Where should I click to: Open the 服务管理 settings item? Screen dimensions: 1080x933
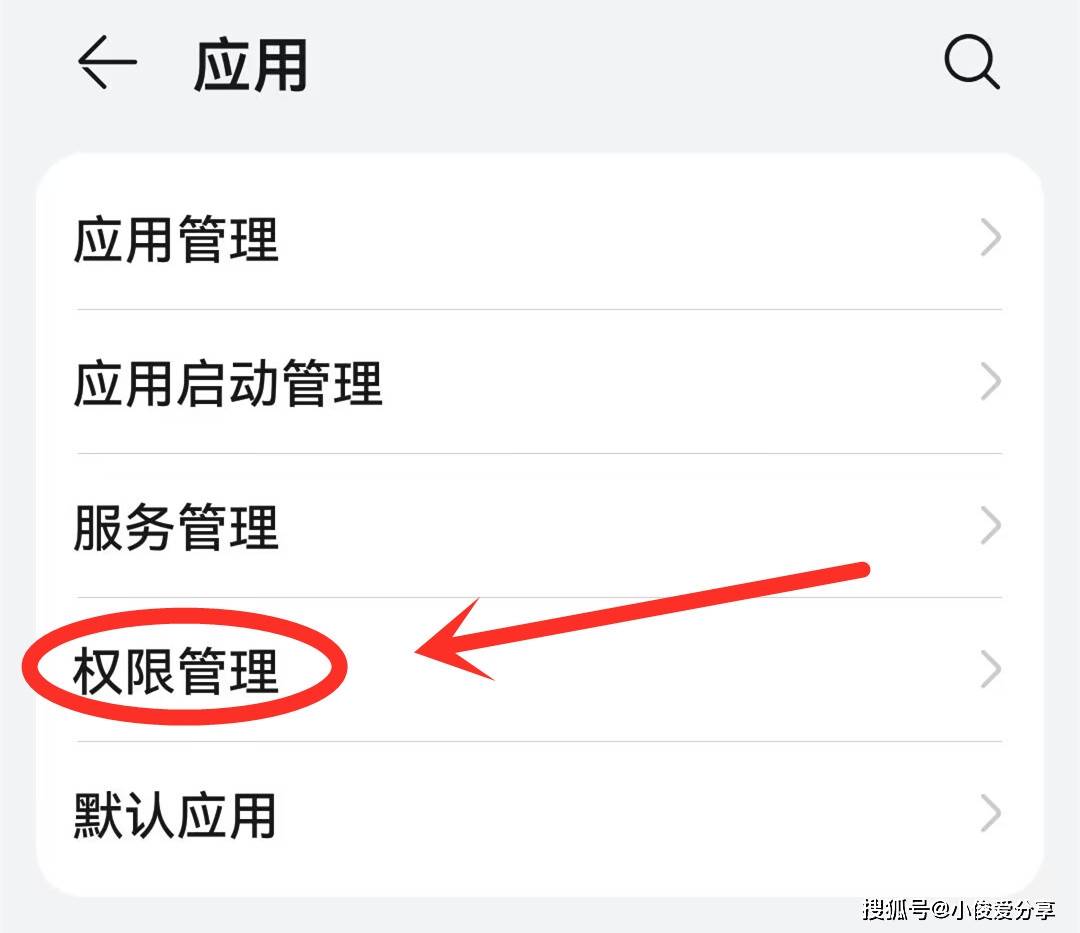pyautogui.click(x=539, y=526)
